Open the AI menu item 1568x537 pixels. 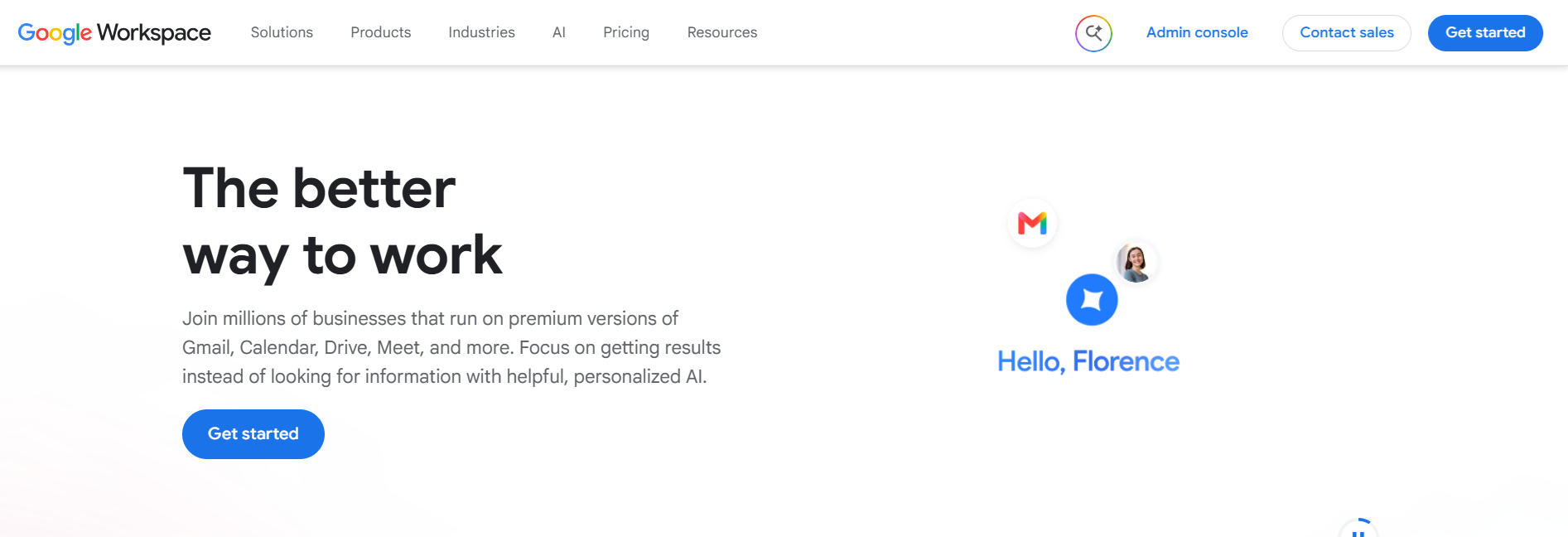(559, 32)
